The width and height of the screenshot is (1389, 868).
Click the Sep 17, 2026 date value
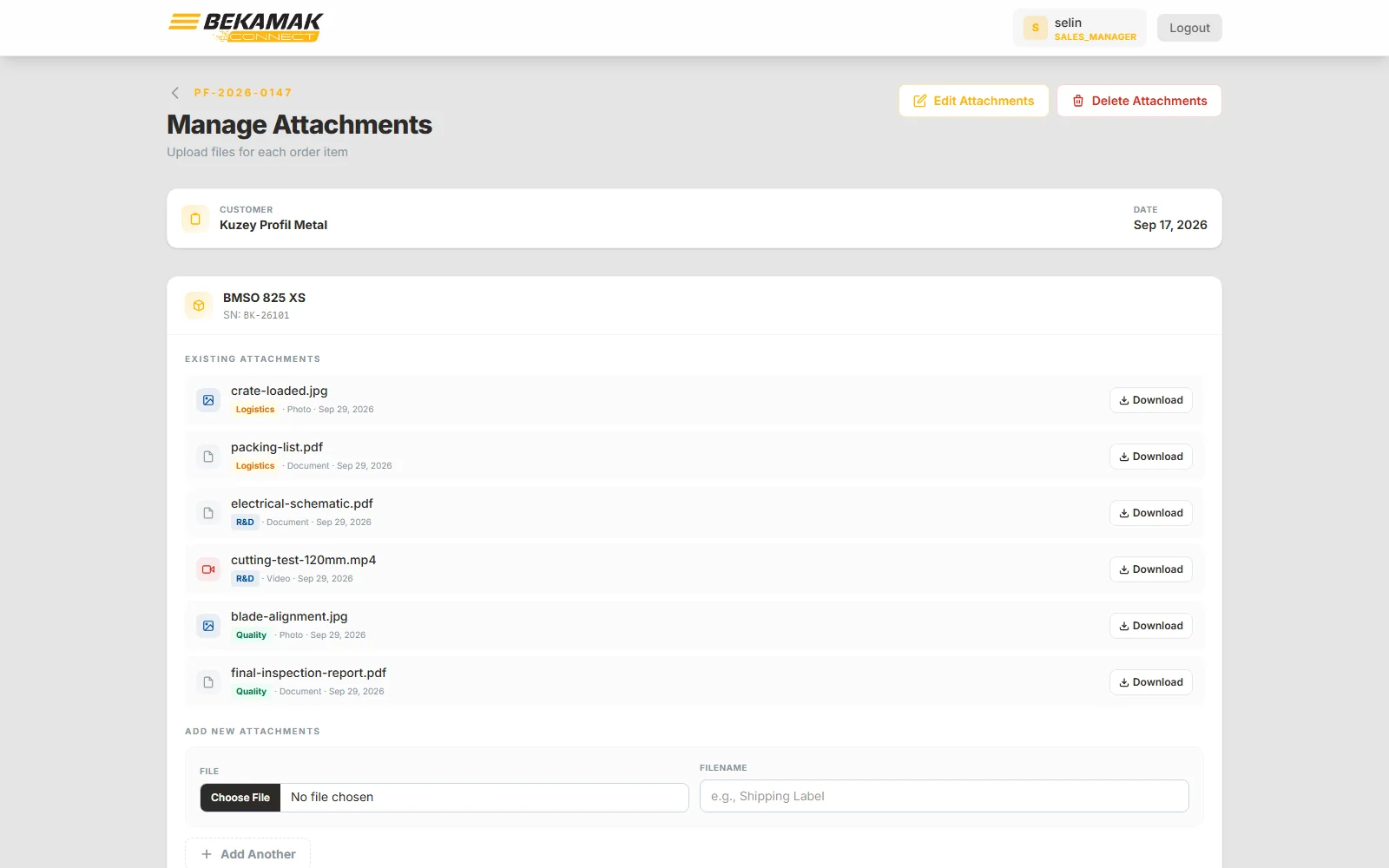(1170, 225)
